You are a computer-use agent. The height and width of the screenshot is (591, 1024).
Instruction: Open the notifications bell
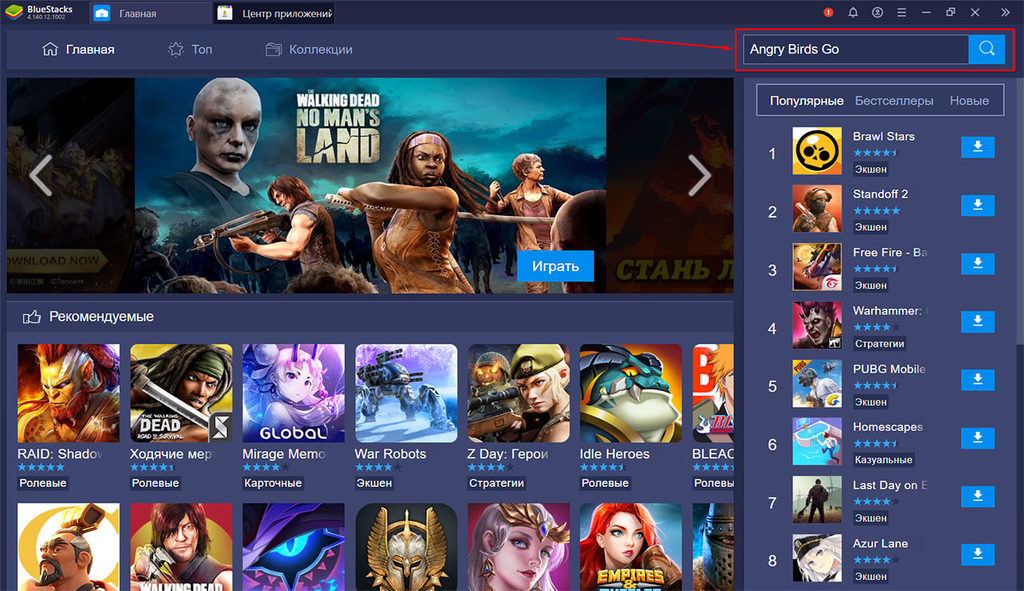pyautogui.click(x=853, y=12)
